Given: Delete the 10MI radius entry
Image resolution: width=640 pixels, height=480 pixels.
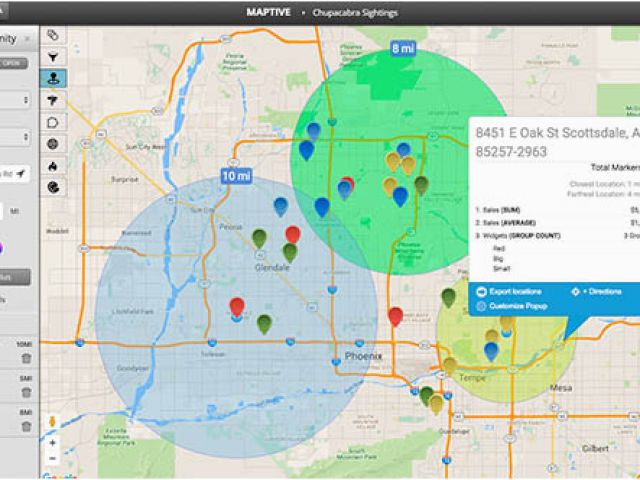Looking at the screenshot, I should tap(26, 359).
